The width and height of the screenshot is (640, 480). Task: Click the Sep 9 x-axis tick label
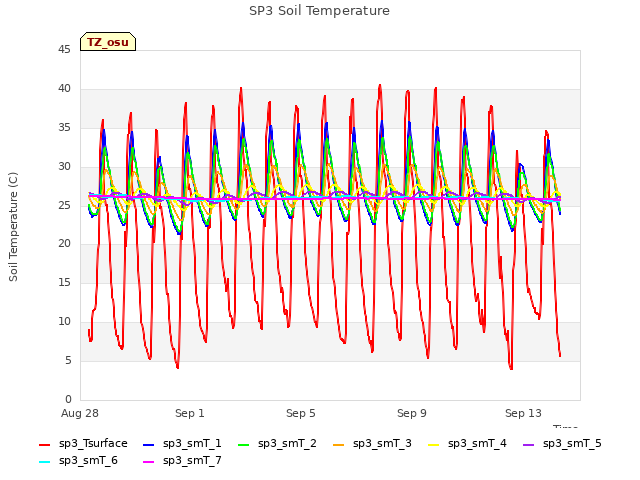(x=412, y=413)
